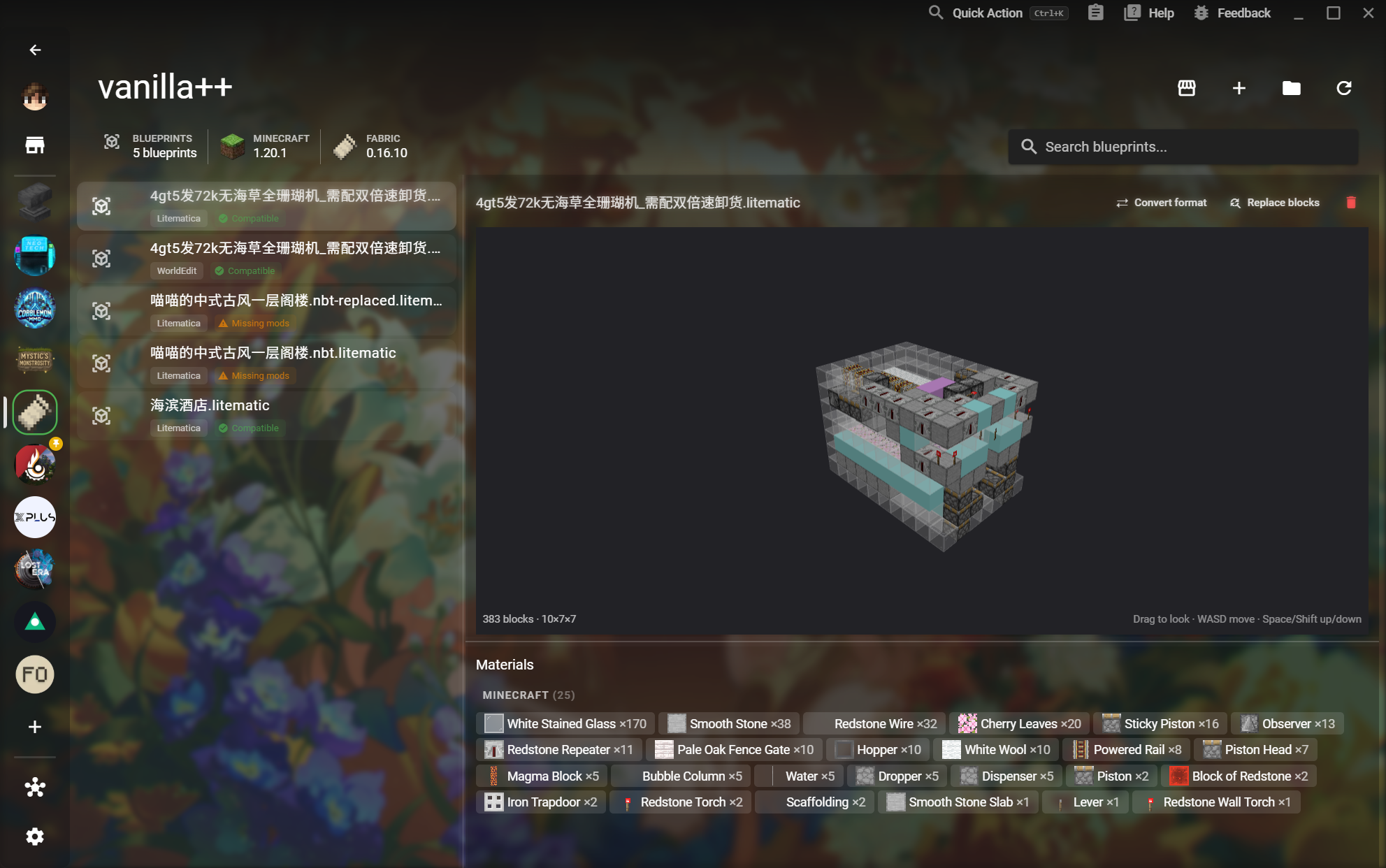Click the White Stained Glass ×170 material
Viewport: 1386px width, 868px height.
[x=565, y=723]
